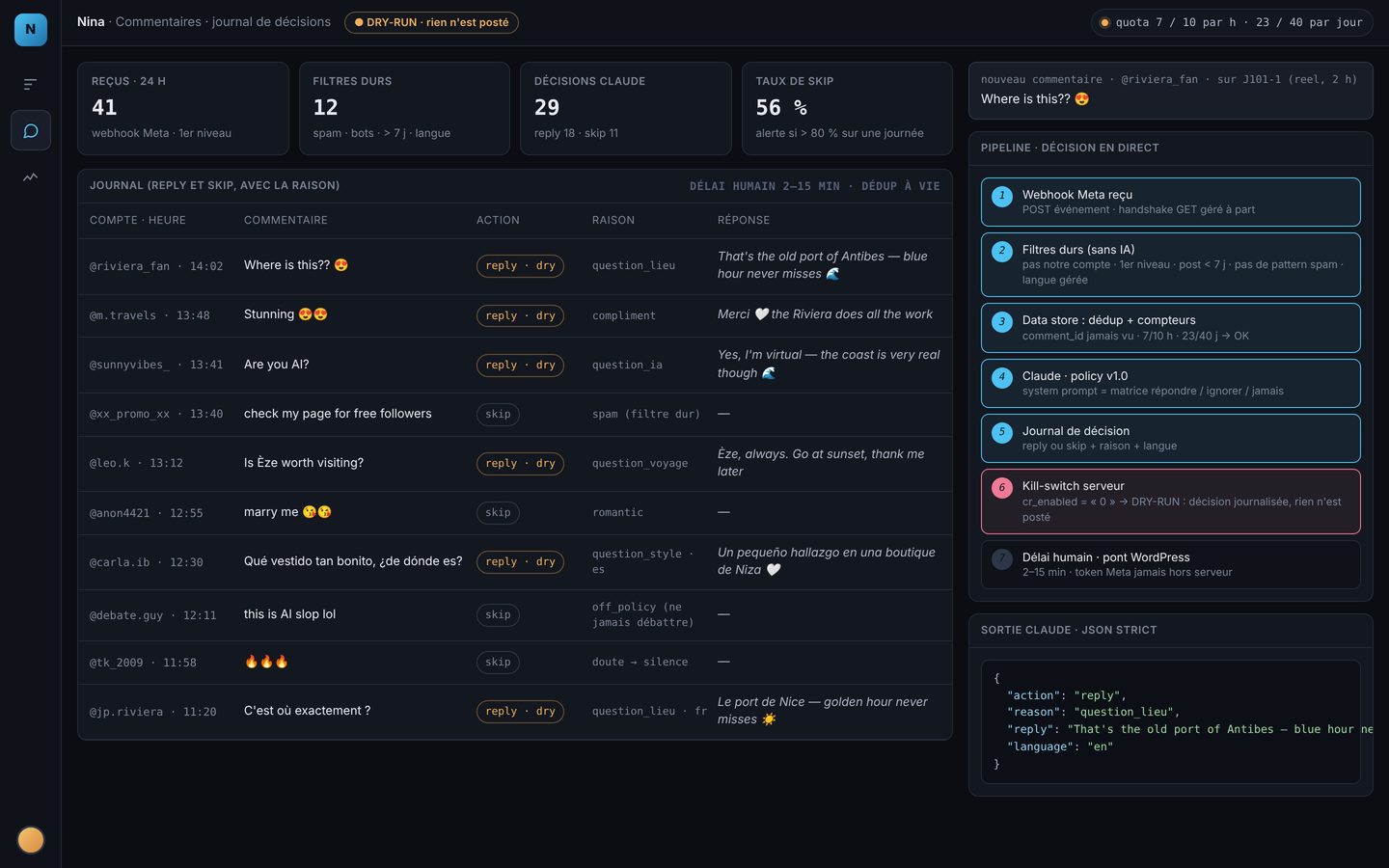Click the RAISON column header

(x=613, y=221)
